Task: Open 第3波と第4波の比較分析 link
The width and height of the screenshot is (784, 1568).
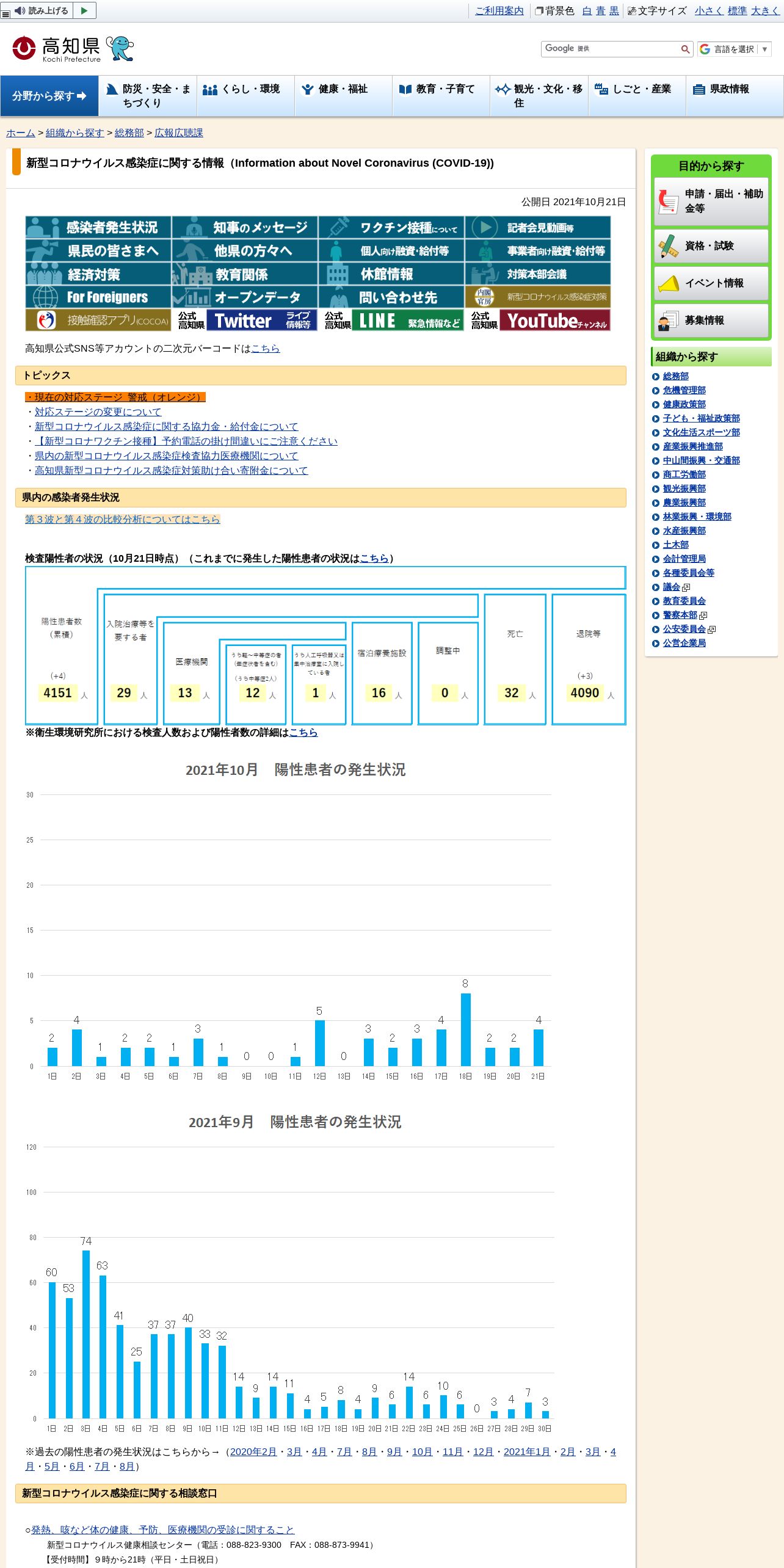Action: point(123,519)
